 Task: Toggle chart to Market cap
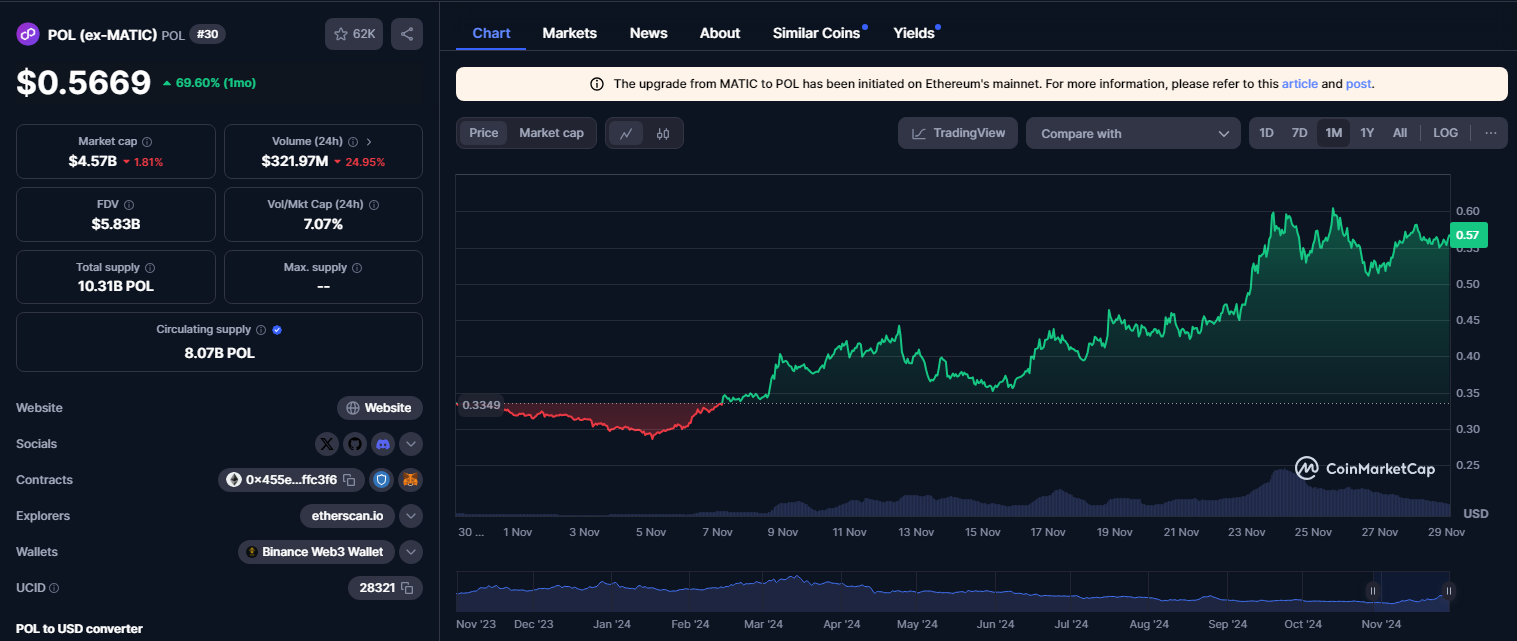click(x=551, y=133)
